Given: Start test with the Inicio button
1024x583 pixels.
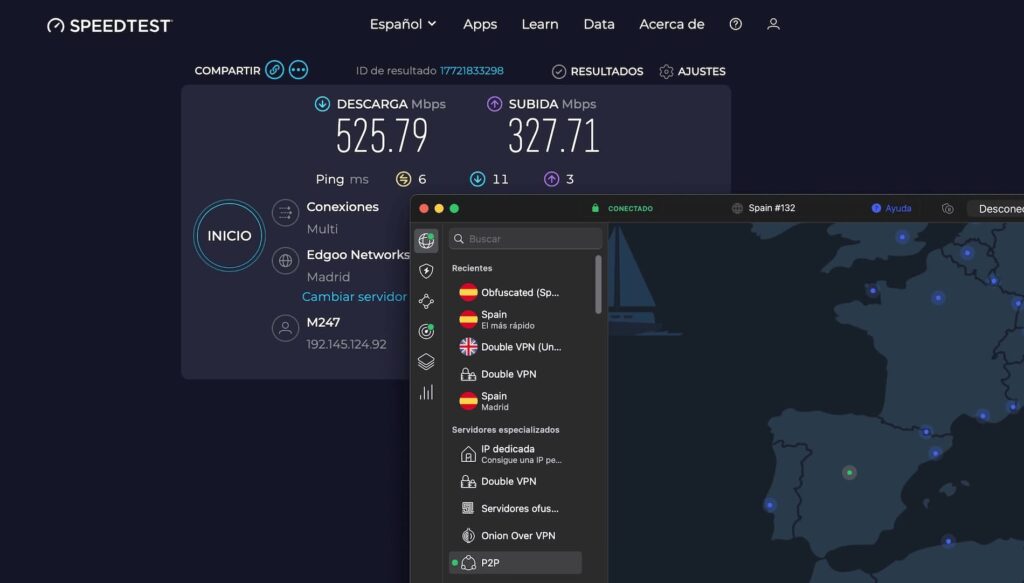Looking at the screenshot, I should (x=229, y=236).
